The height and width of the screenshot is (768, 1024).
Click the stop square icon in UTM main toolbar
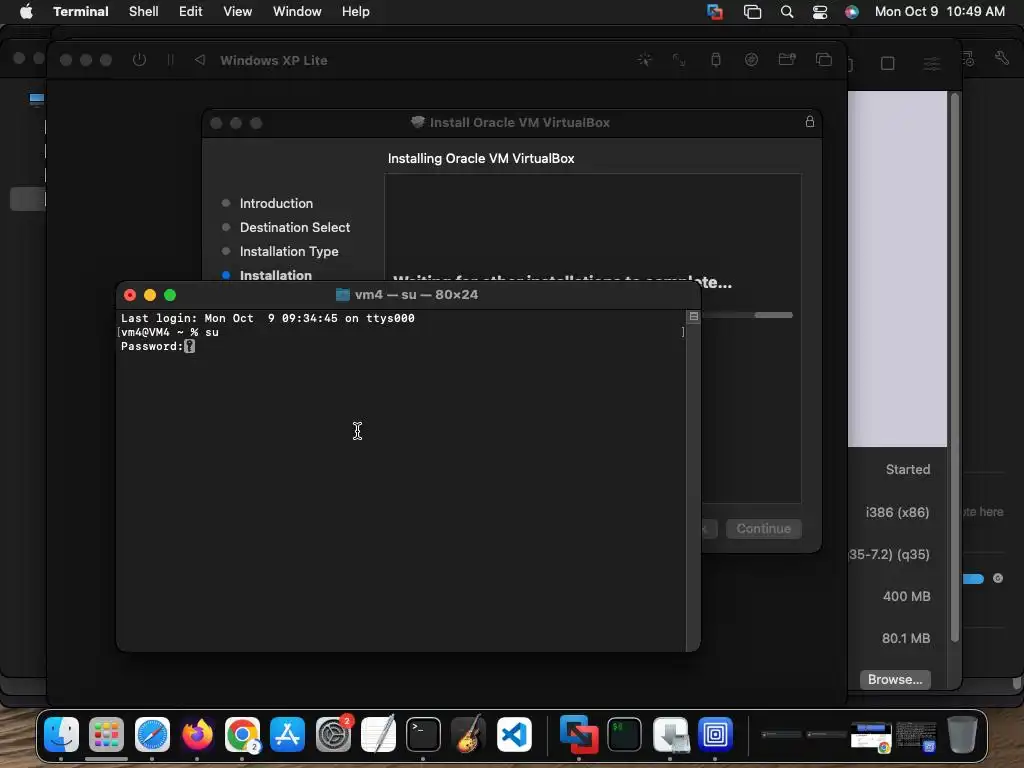(x=888, y=63)
